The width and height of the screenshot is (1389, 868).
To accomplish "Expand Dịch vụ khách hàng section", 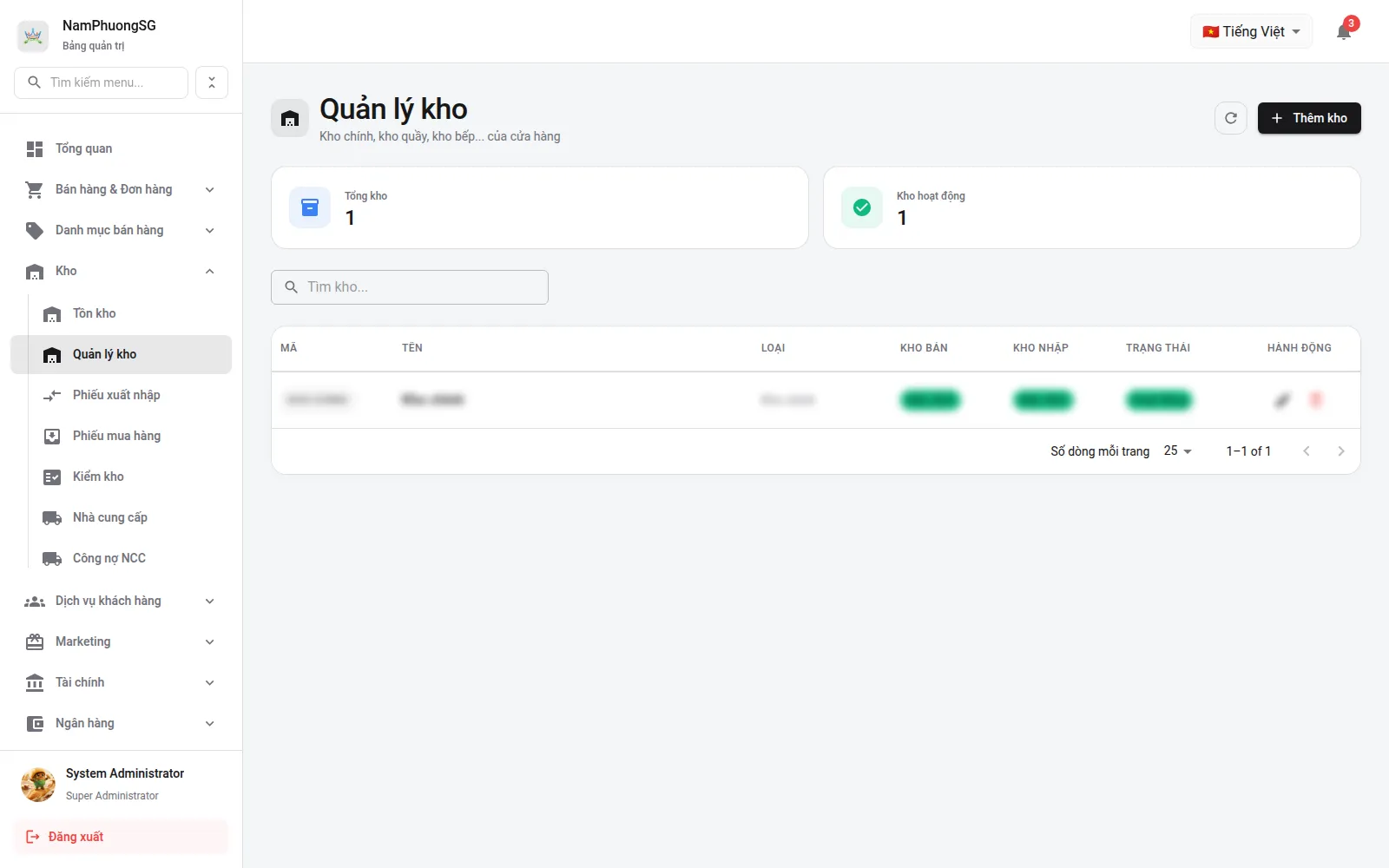I will point(122,601).
